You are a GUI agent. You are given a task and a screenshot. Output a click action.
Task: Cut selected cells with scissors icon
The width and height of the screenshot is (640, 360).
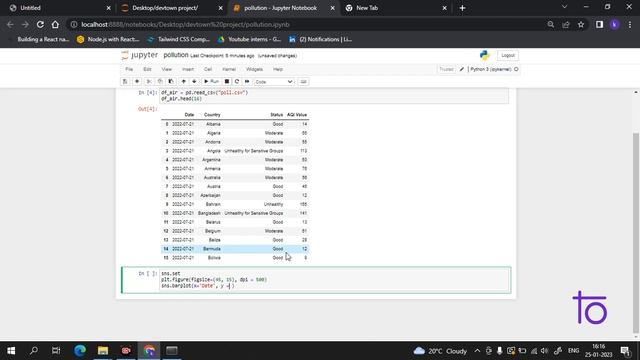pos(149,82)
